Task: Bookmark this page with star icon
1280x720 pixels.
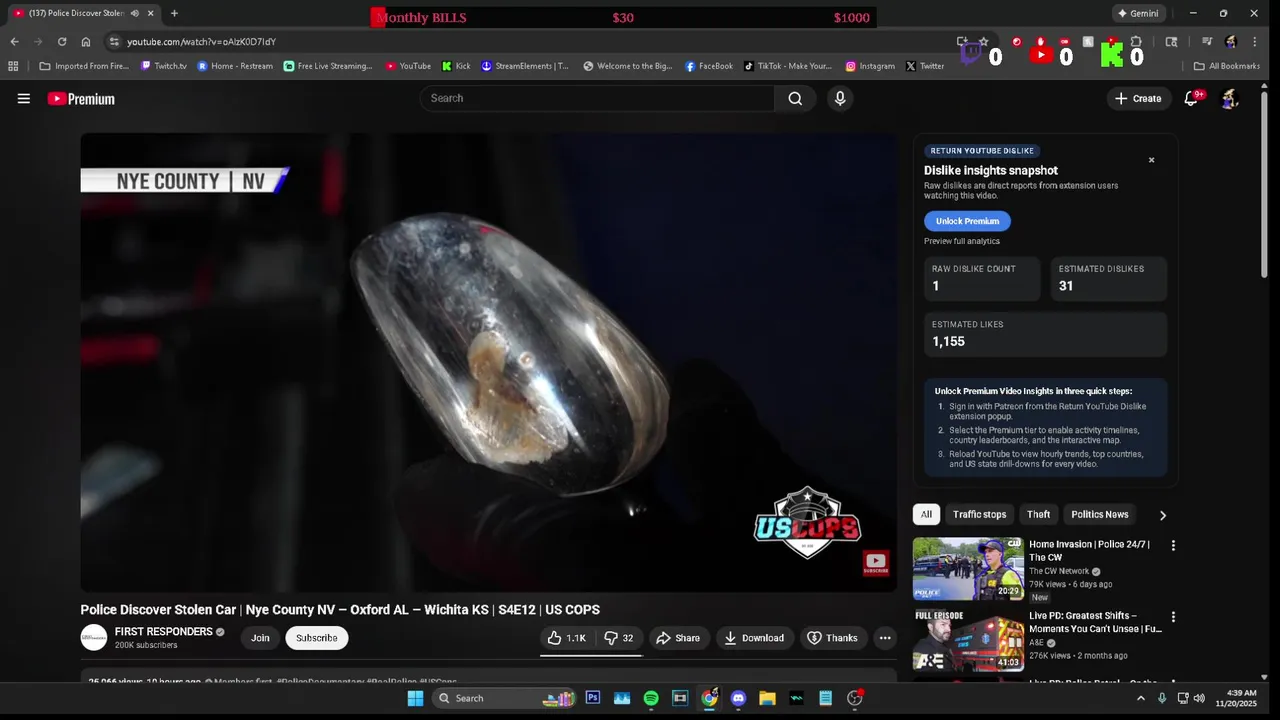Action: pyautogui.click(x=983, y=42)
